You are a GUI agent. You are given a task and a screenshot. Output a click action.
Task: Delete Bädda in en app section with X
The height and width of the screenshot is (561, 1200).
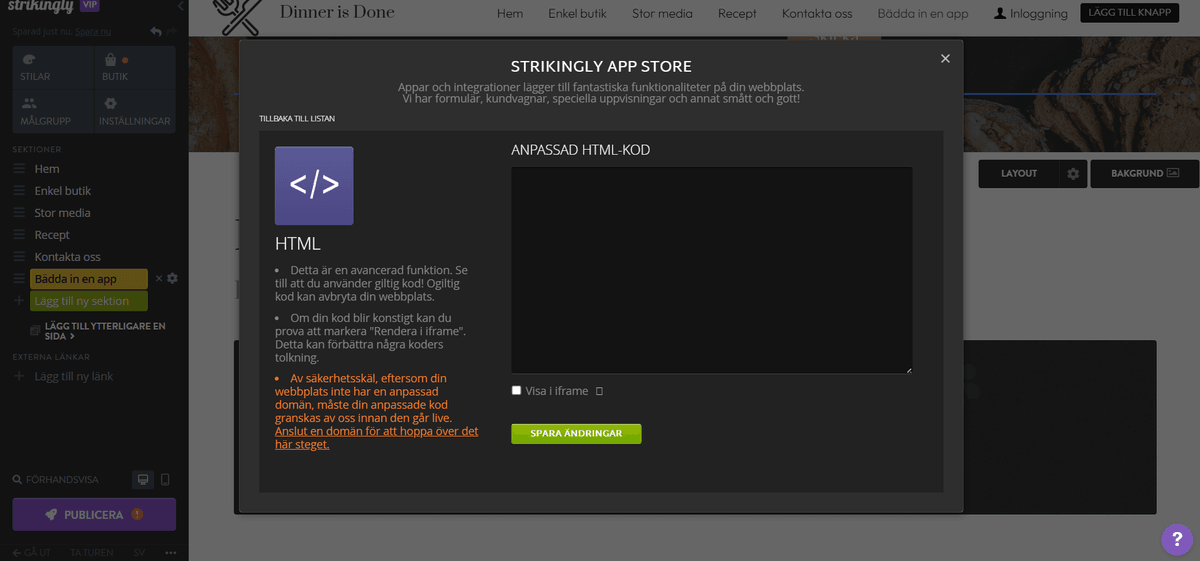[x=159, y=279]
